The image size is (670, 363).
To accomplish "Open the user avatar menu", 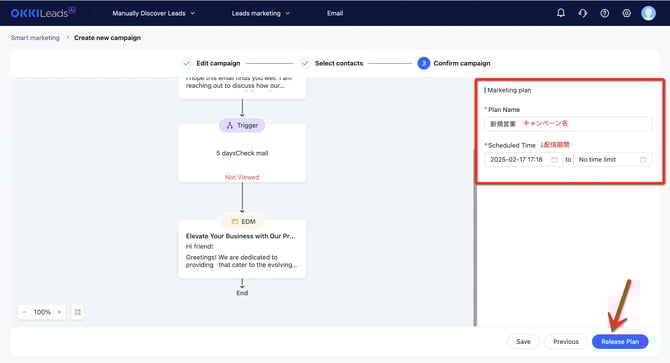I will click(648, 13).
